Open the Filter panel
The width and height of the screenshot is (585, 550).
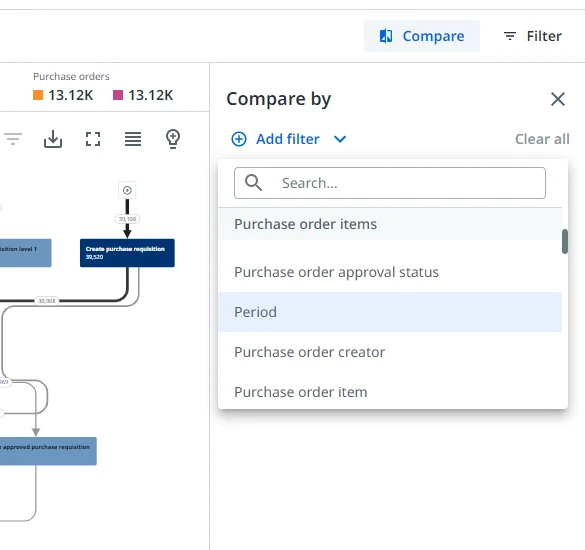coord(532,36)
